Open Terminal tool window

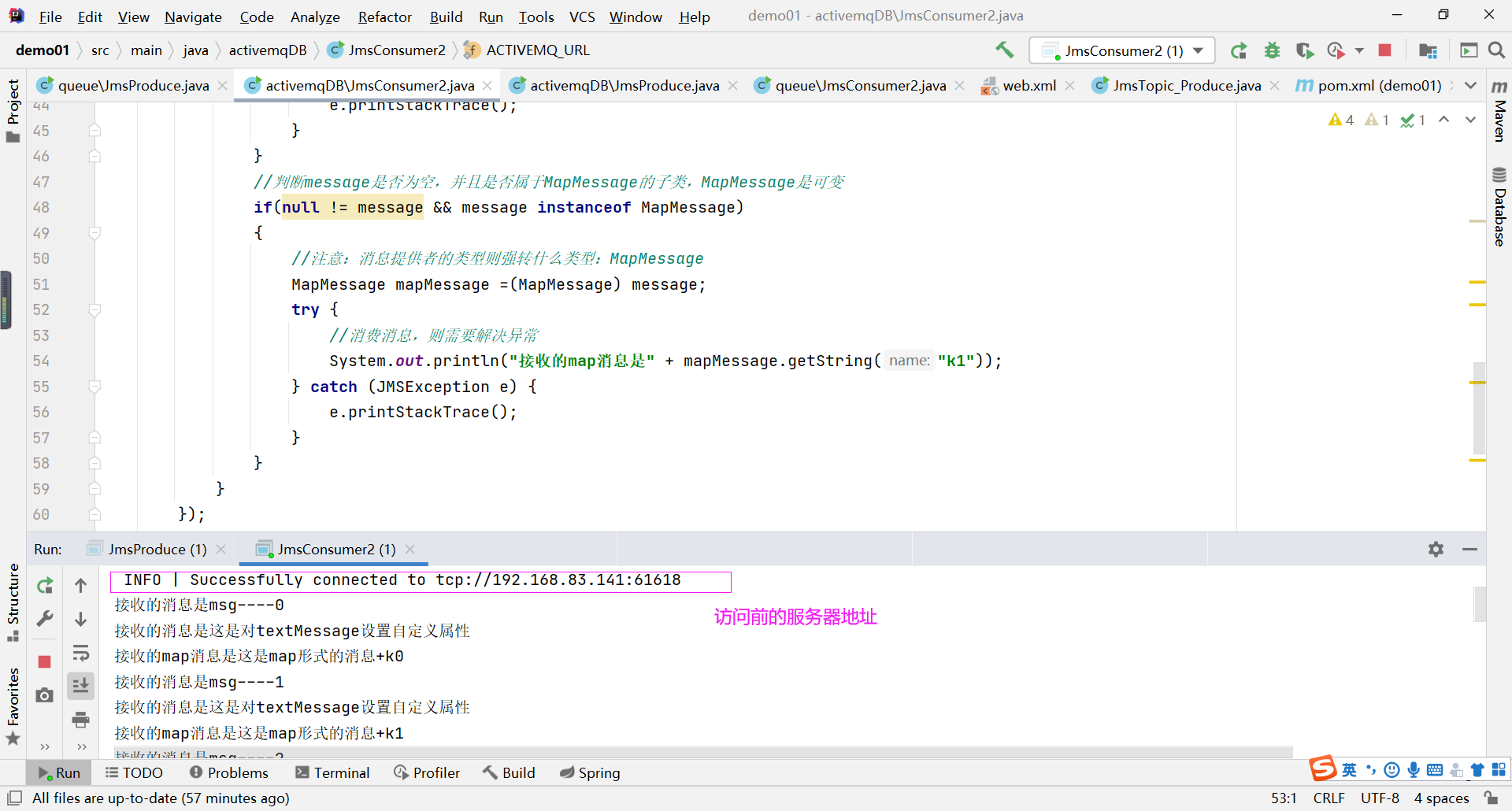click(x=332, y=772)
